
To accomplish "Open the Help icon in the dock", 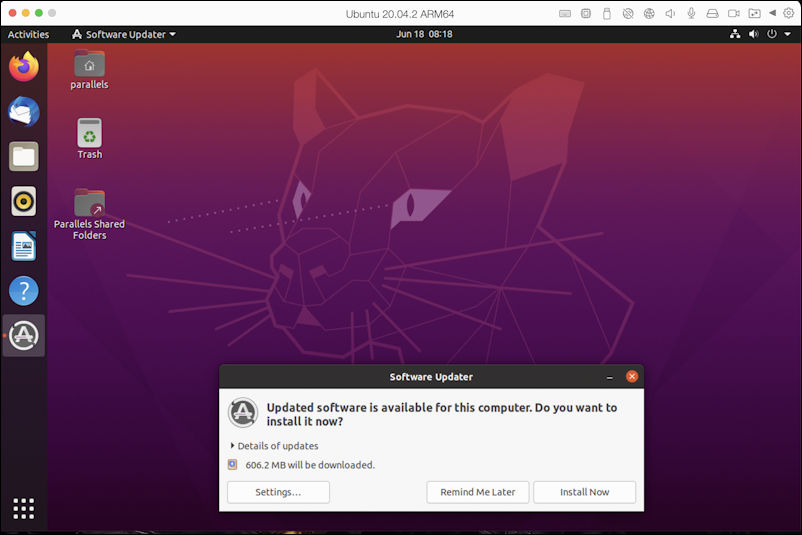I will 24,291.
